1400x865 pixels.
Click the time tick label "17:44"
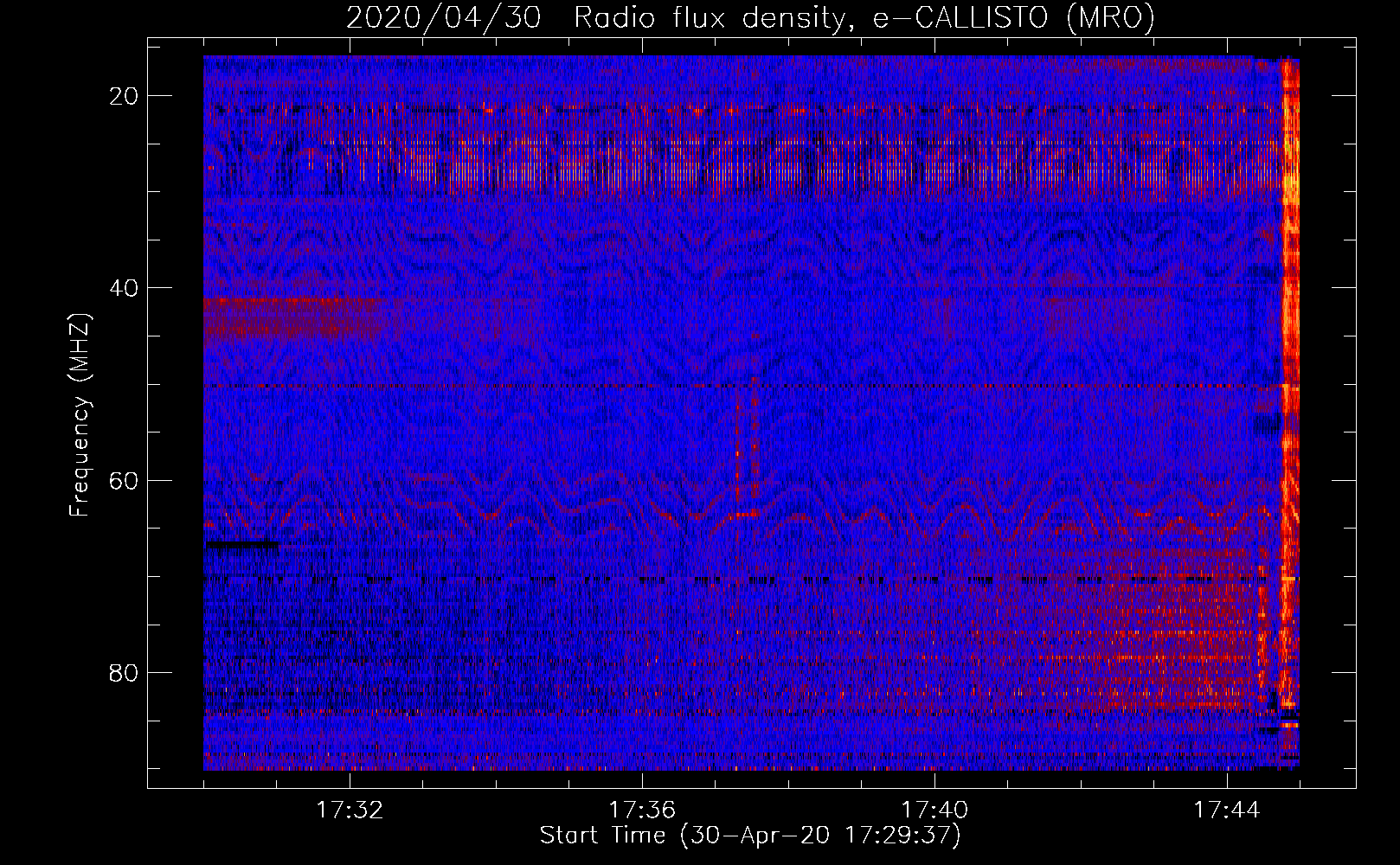coord(1227,811)
